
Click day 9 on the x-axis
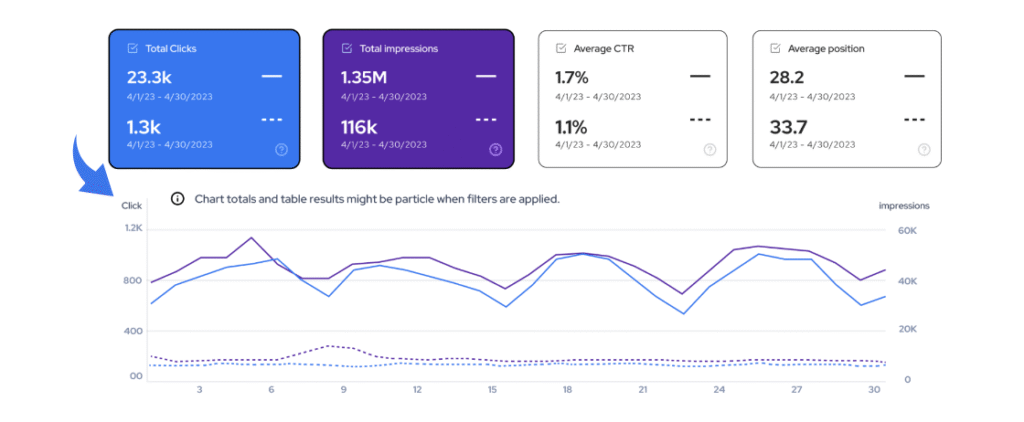[x=343, y=389]
